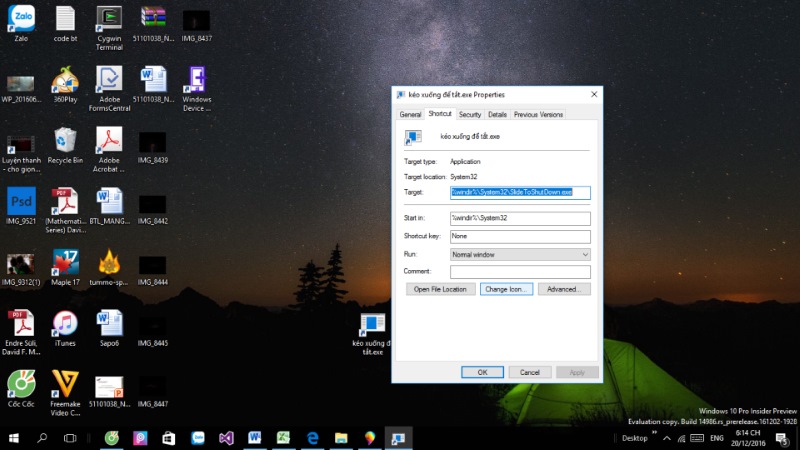Select the WP_201606 image on desktop
This screenshot has width=800, height=450.
click(21, 84)
